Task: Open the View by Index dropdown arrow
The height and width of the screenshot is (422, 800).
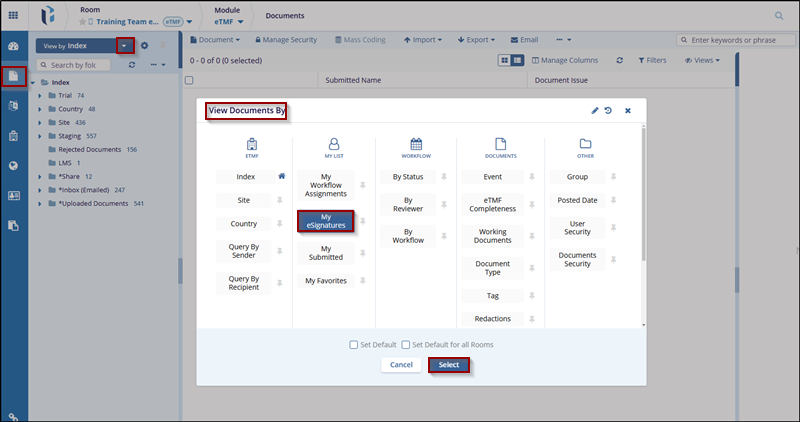Action: click(124, 45)
